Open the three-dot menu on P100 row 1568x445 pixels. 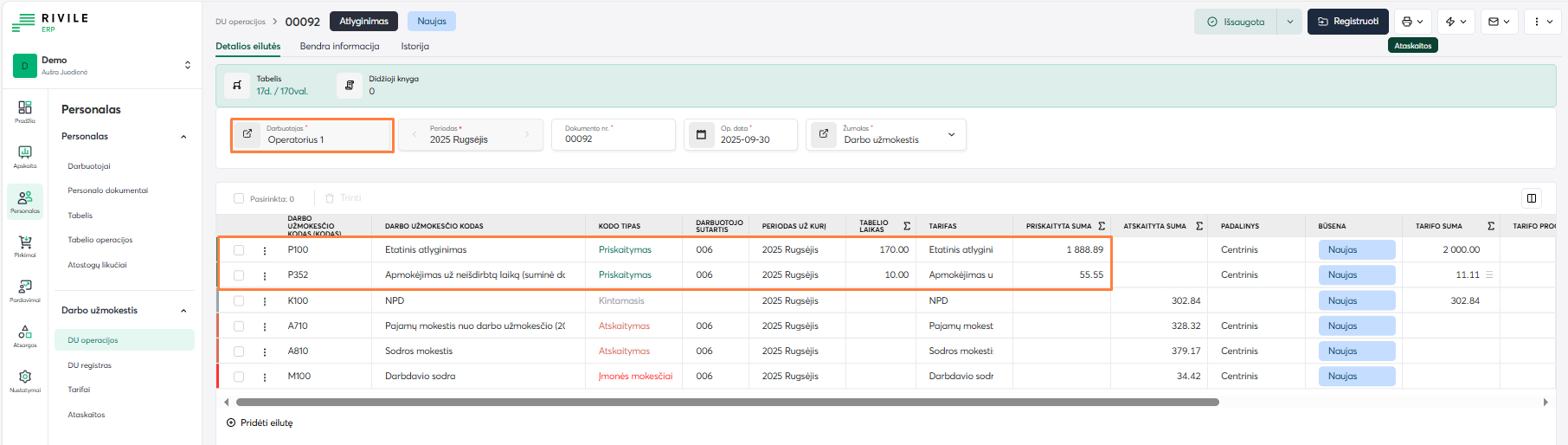tap(265, 250)
